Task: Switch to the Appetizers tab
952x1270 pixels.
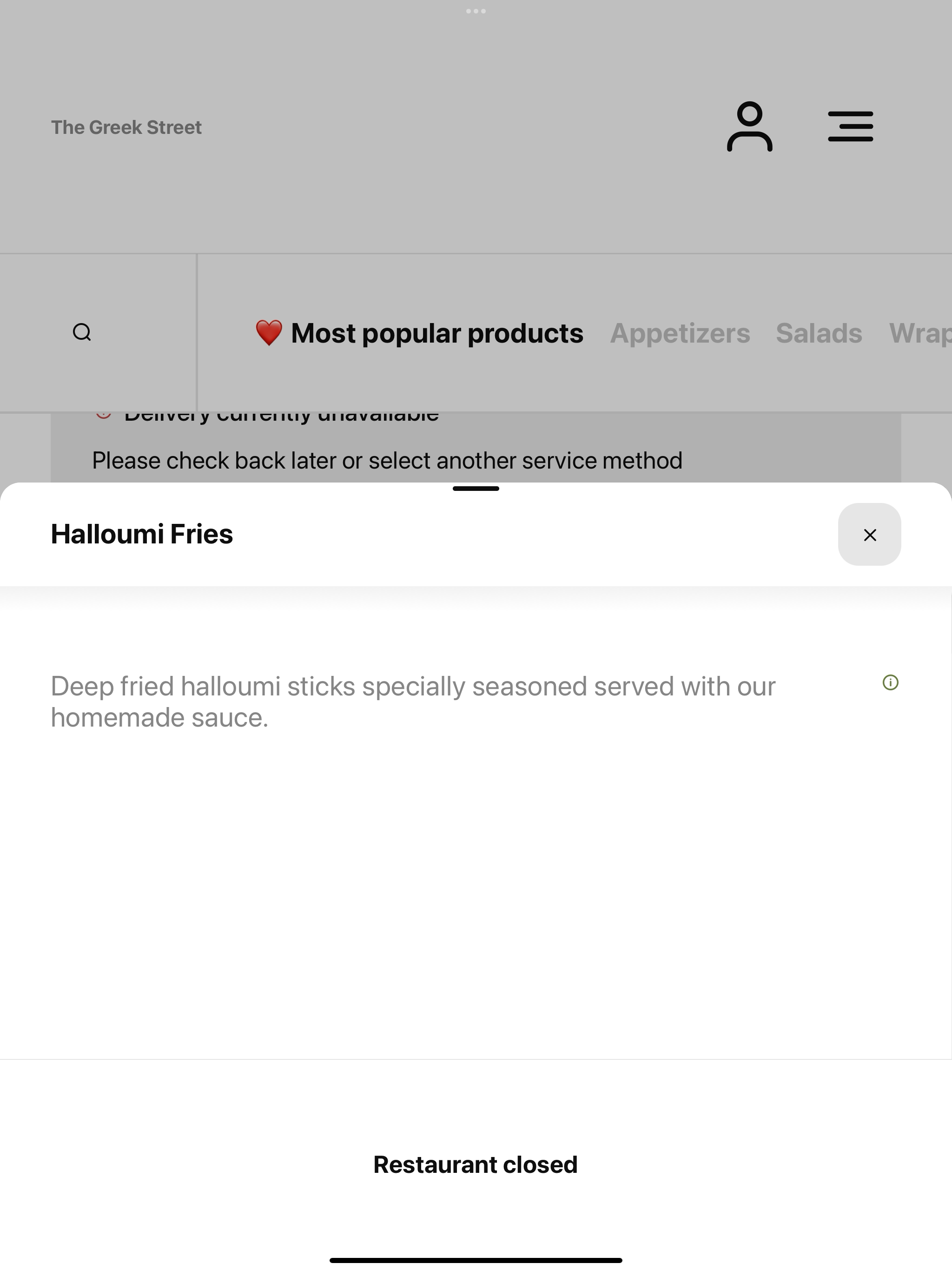Action: tap(680, 333)
